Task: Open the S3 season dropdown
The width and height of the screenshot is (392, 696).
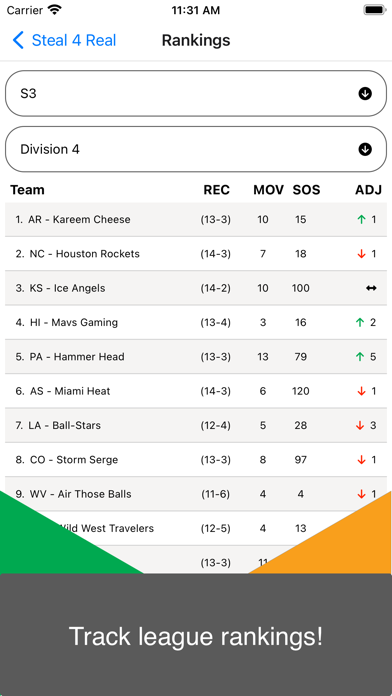Action: point(196,94)
